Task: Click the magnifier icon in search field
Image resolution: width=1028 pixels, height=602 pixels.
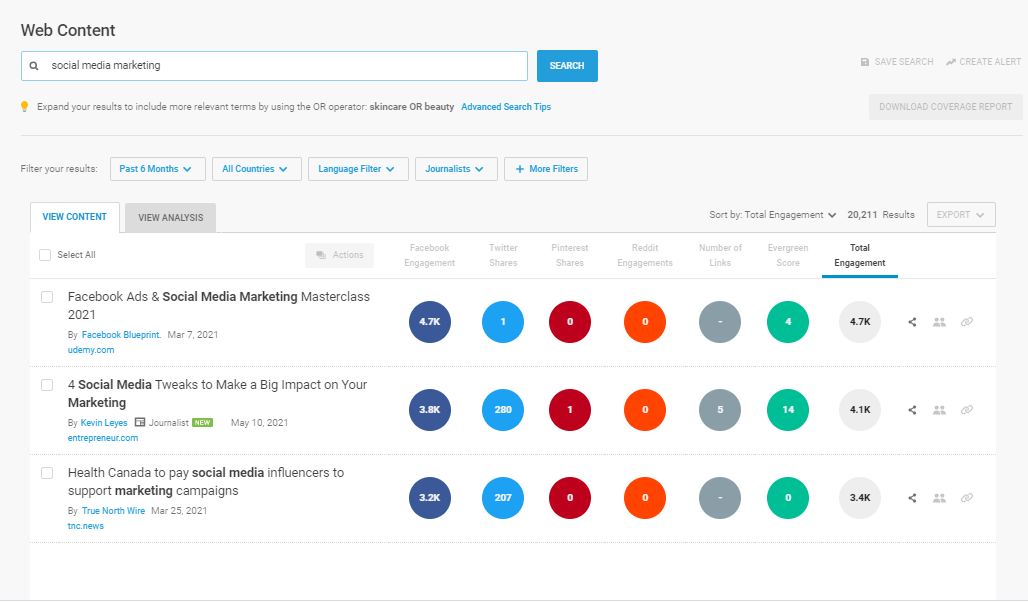Action: pyautogui.click(x=34, y=66)
